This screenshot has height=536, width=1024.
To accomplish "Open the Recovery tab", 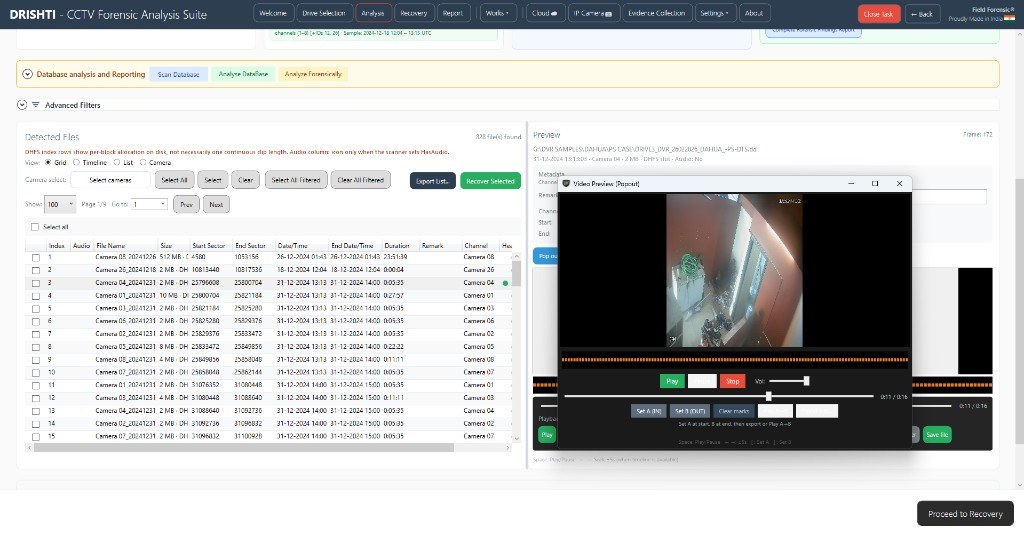I will pyautogui.click(x=413, y=13).
